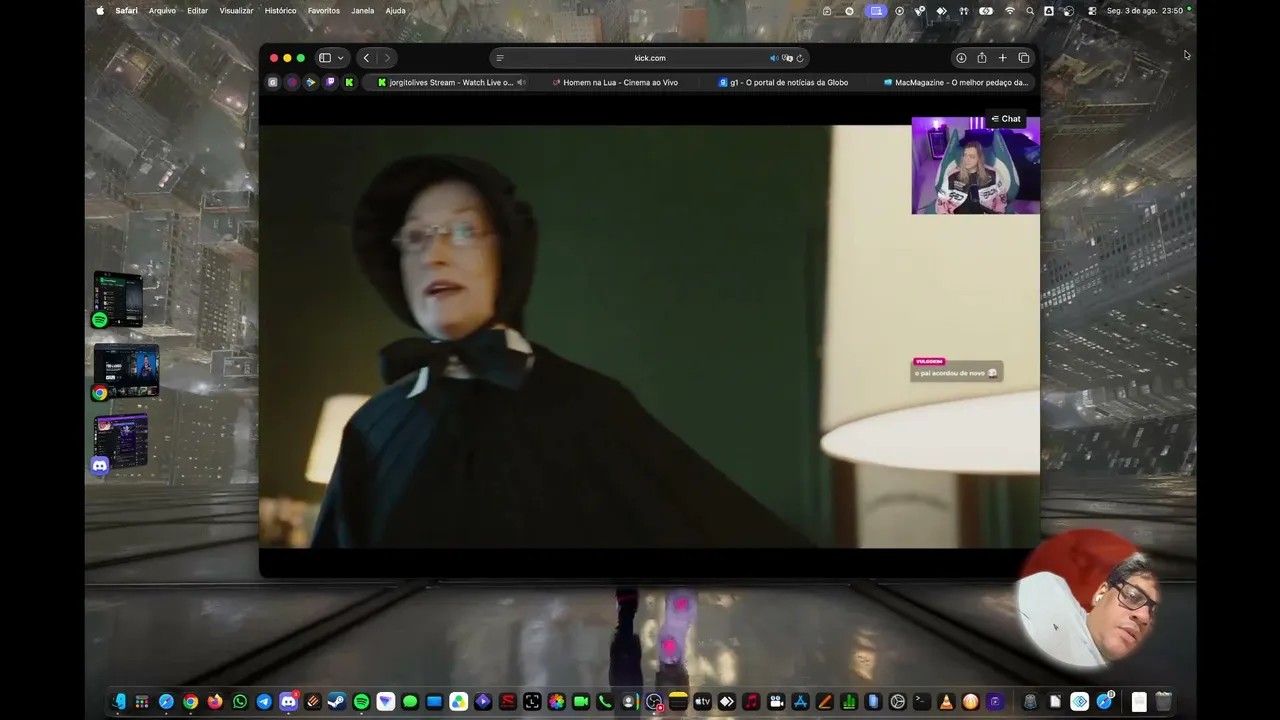Screen dimensions: 1280x720
Task: Open Apple TV from the Dock
Action: [702, 702]
